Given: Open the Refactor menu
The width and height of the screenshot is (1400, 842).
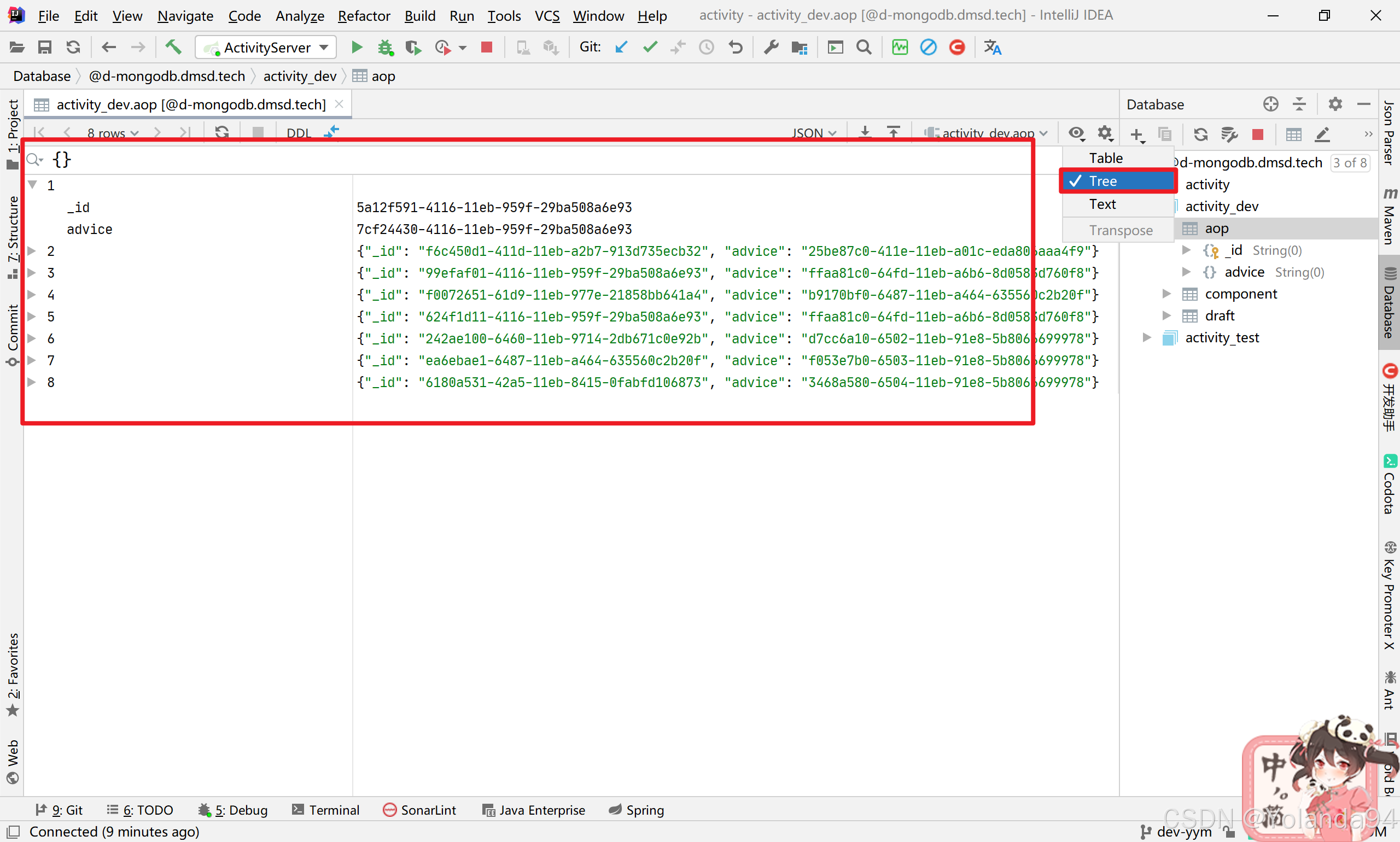Looking at the screenshot, I should tap(364, 16).
